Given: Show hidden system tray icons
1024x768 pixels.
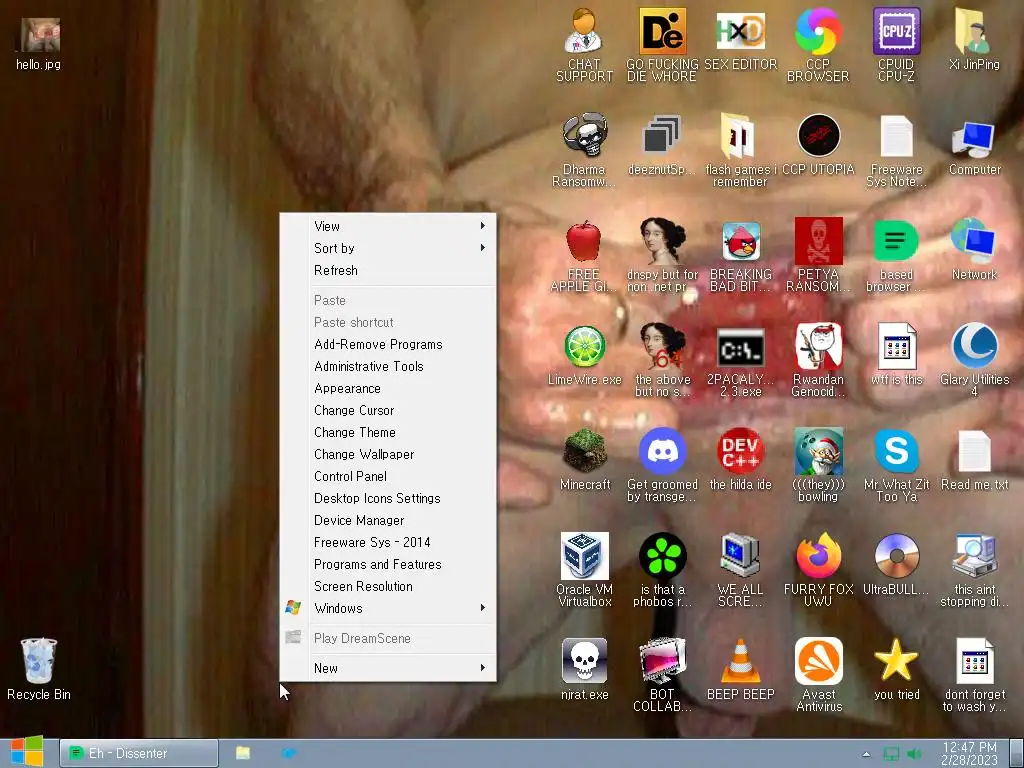Looking at the screenshot, I should [x=866, y=754].
